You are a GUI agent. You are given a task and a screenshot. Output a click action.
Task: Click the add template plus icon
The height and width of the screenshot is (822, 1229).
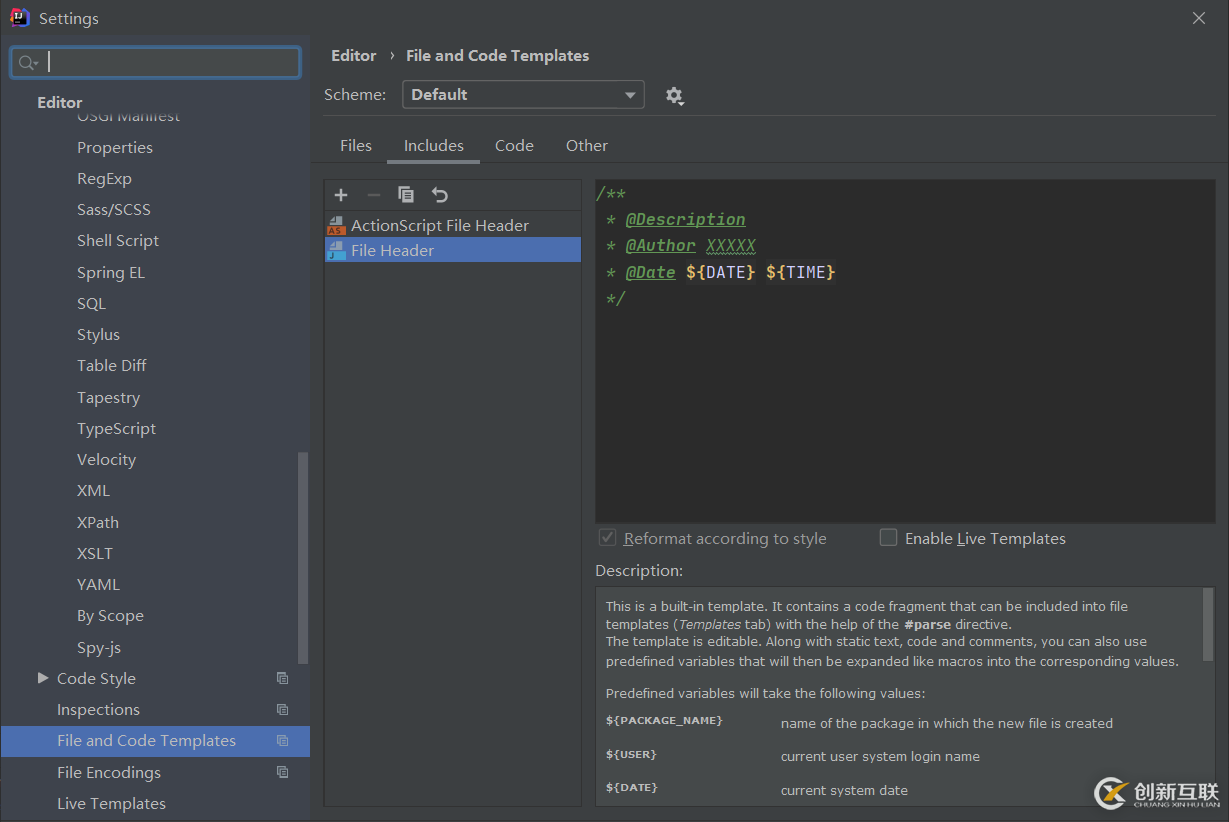pos(341,195)
